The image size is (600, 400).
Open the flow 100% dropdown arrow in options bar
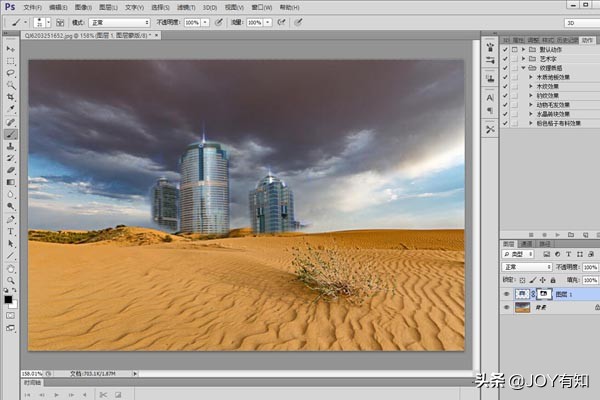click(268, 23)
